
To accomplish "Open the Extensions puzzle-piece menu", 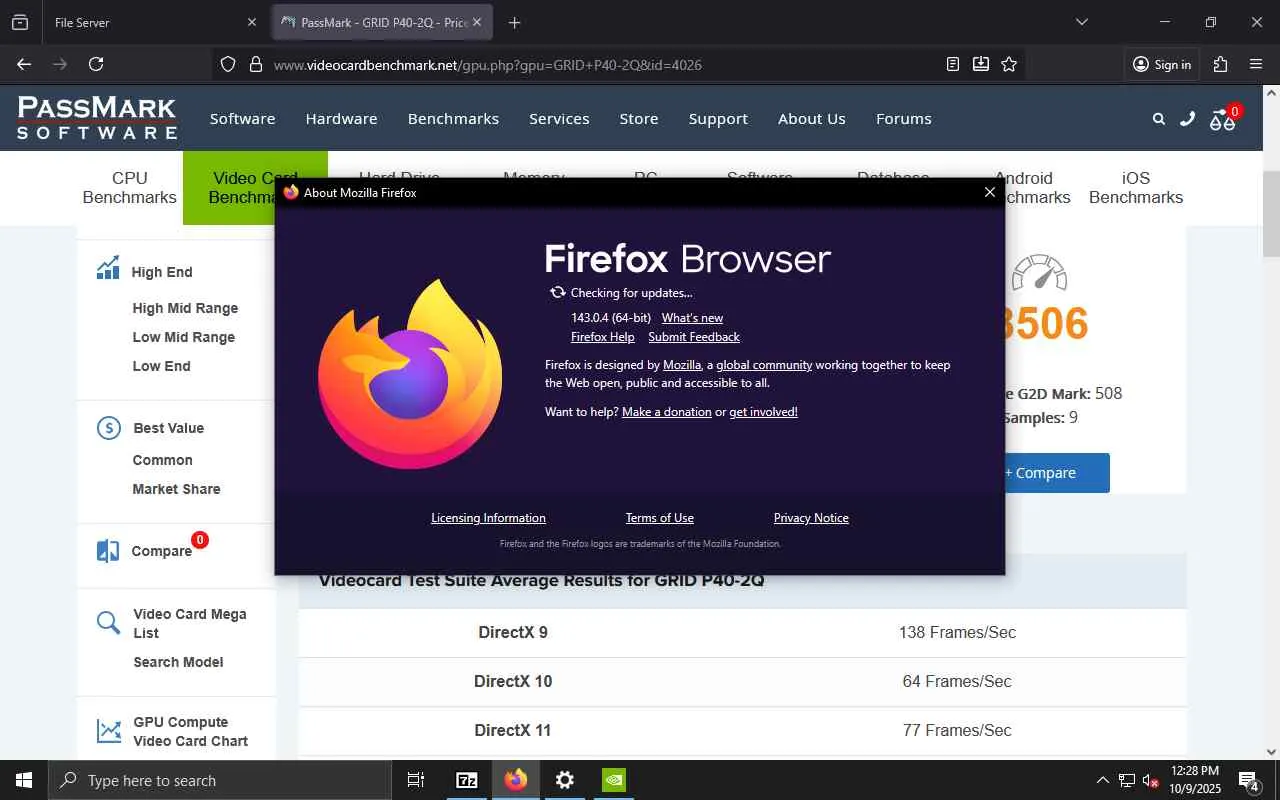I will 1220,64.
